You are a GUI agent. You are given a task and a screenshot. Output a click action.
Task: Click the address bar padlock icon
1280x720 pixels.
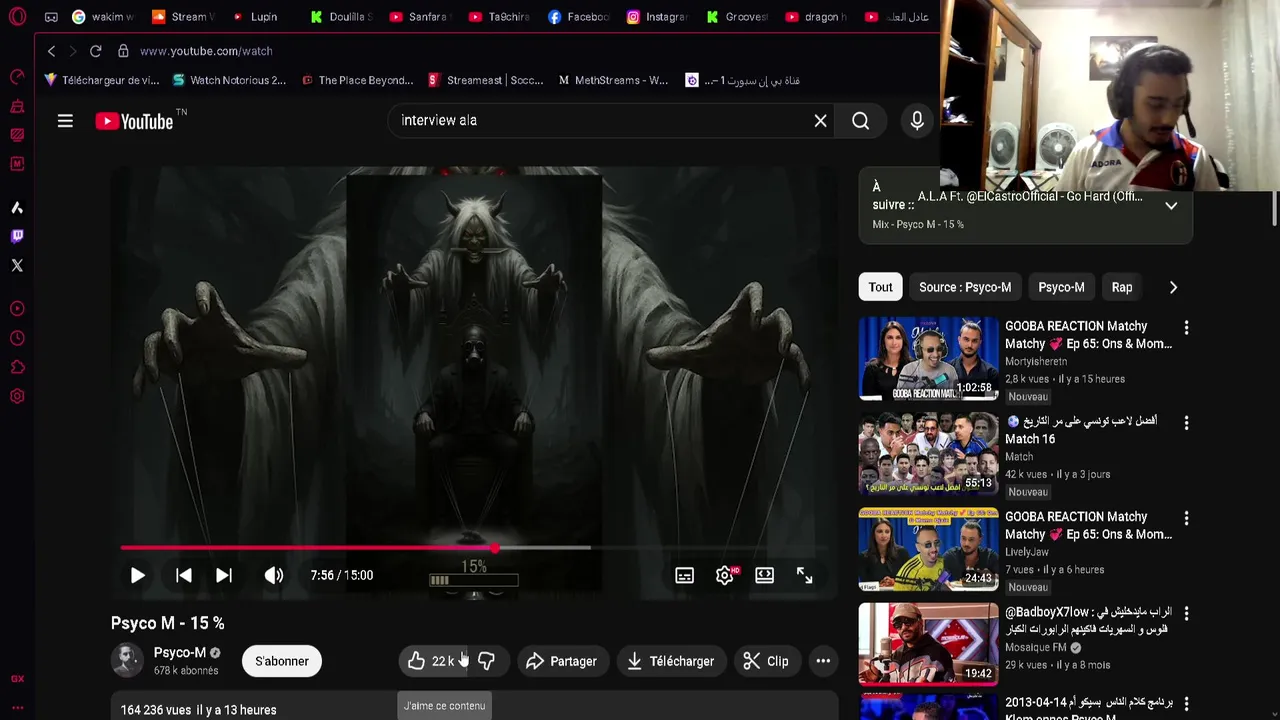click(123, 51)
